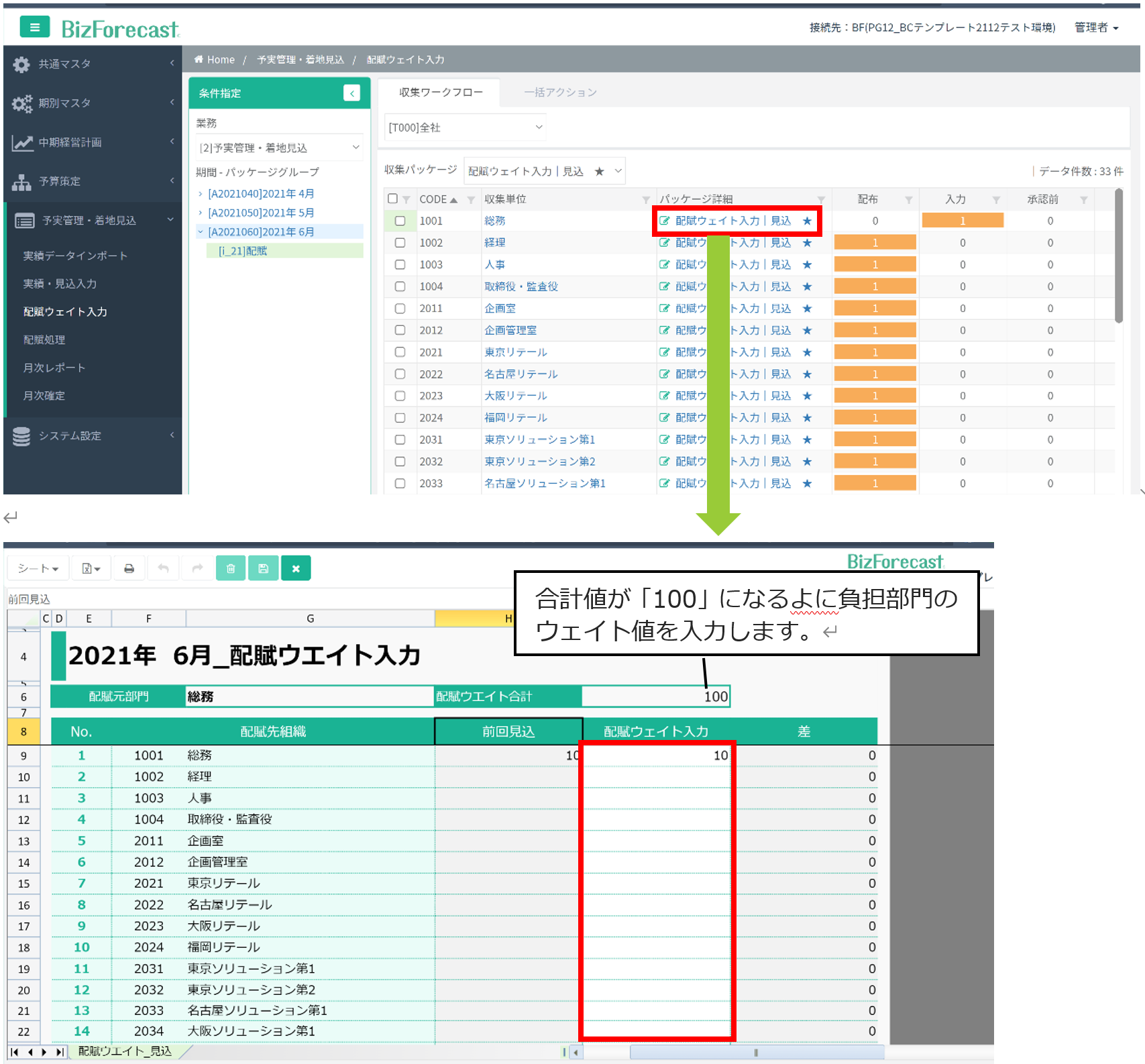Switch to the 一括アクション tab
Viewport: 1145px width, 1064px height.
click(560, 93)
